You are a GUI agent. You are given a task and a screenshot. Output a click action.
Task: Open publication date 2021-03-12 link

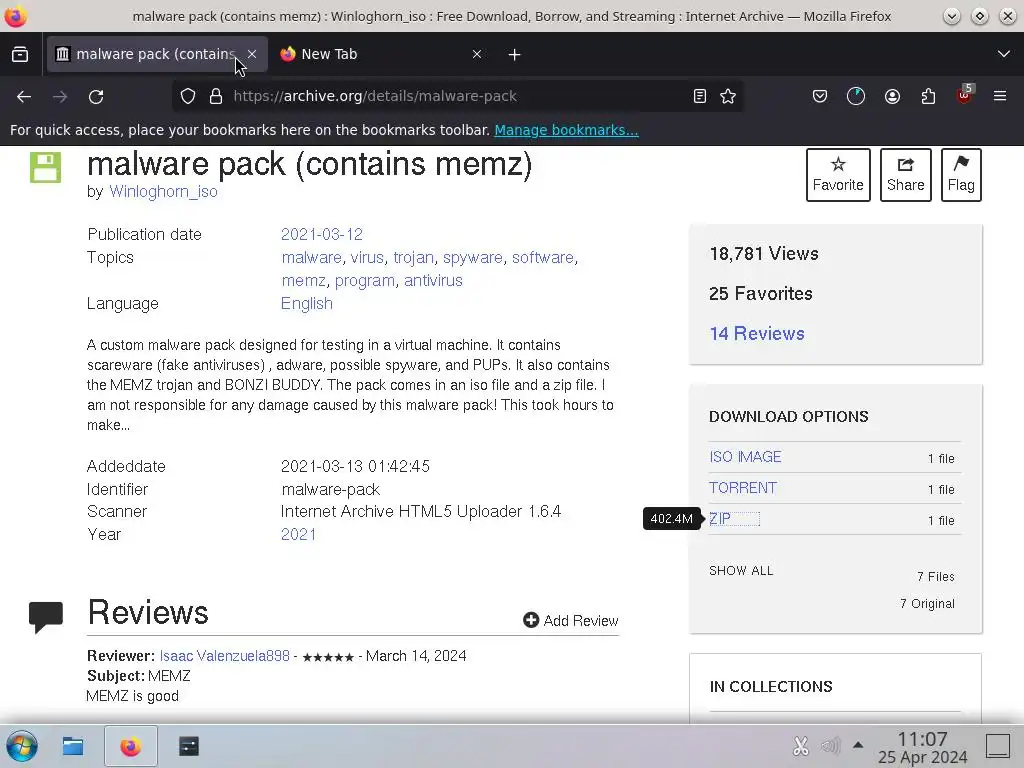(321, 234)
